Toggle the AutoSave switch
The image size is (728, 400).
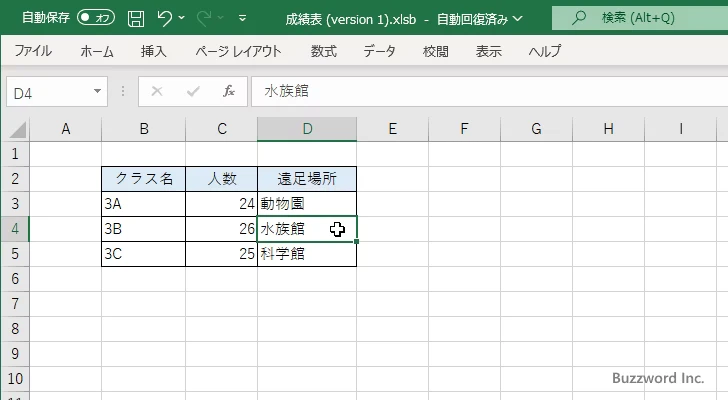(x=96, y=18)
